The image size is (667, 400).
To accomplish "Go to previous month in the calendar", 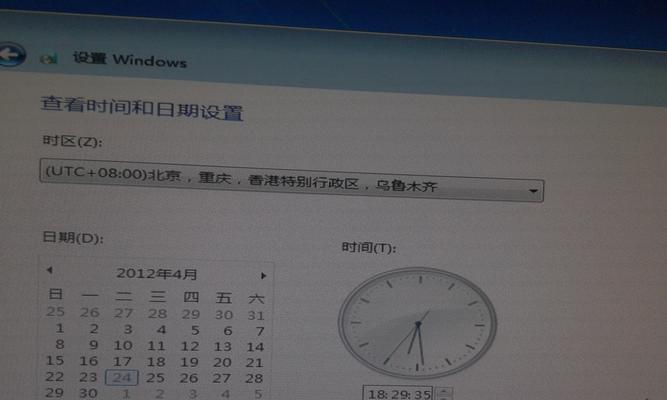I will coord(49,270).
